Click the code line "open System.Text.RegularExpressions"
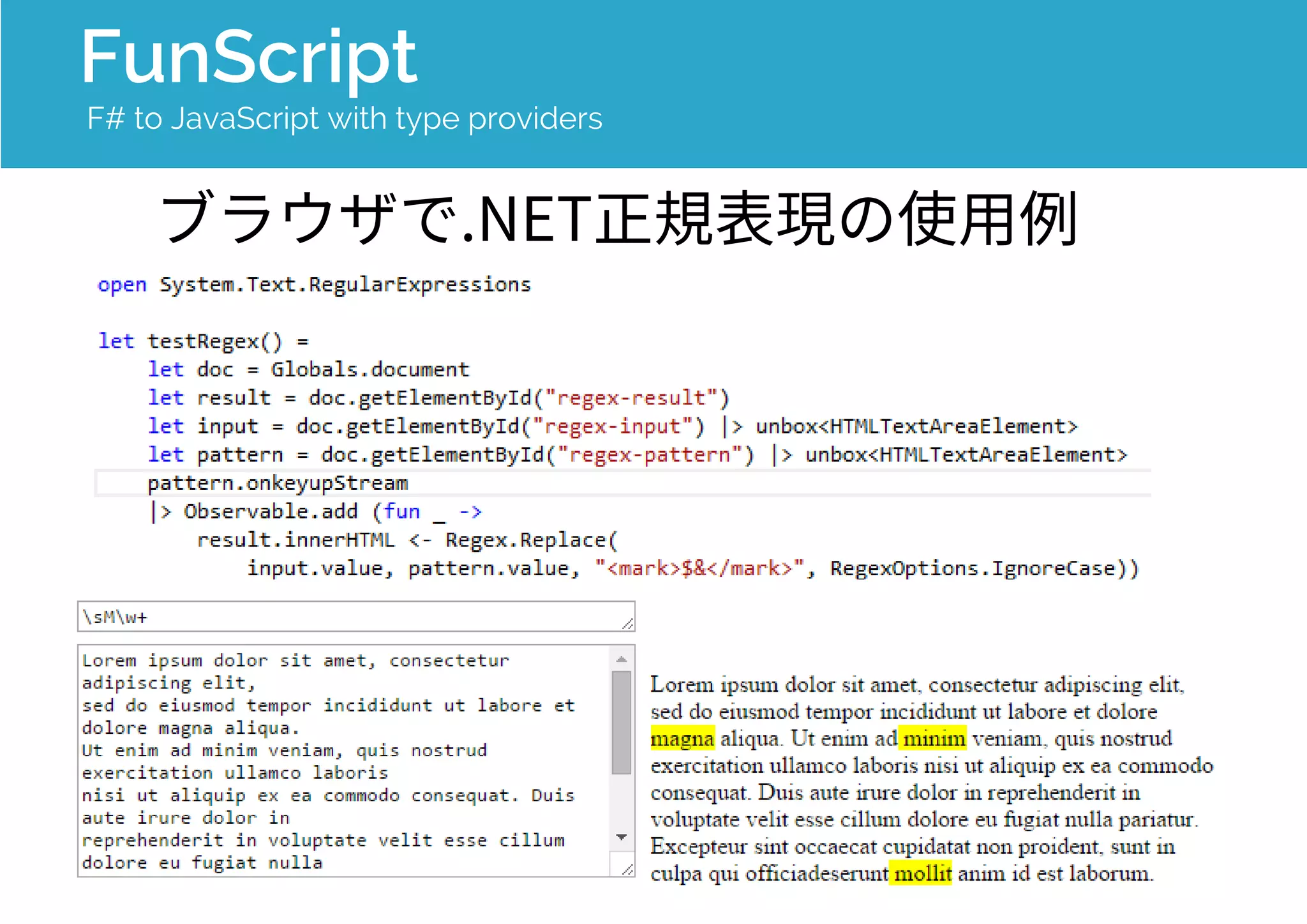Viewport: 1307px width, 924px height. (x=314, y=285)
